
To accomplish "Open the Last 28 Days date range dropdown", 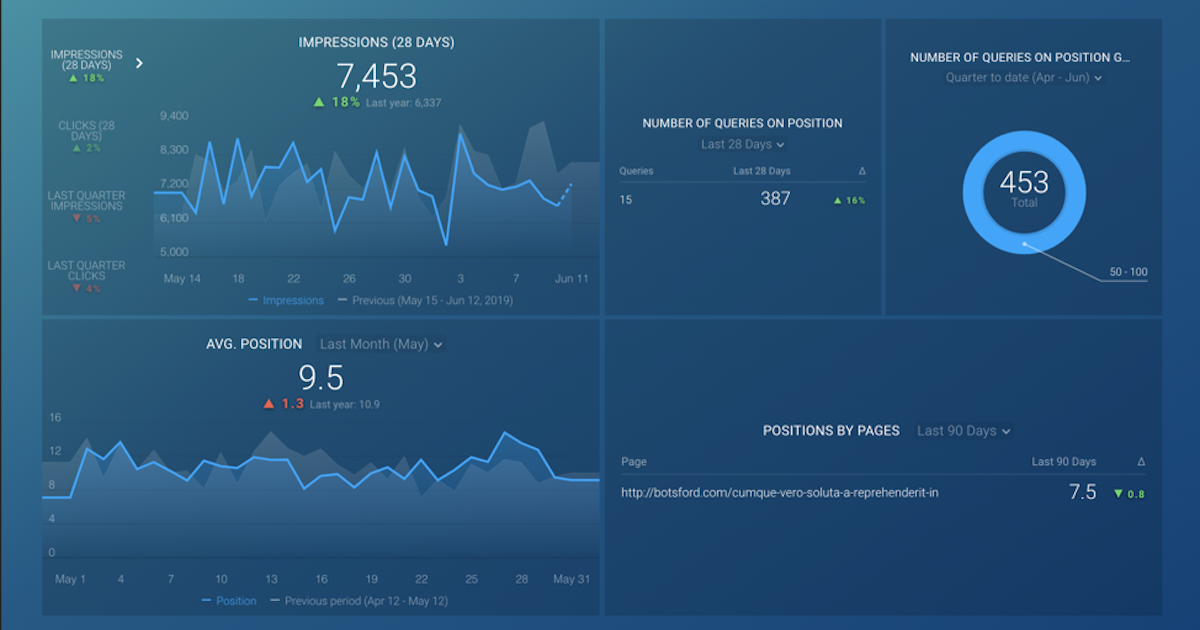I will point(742,145).
